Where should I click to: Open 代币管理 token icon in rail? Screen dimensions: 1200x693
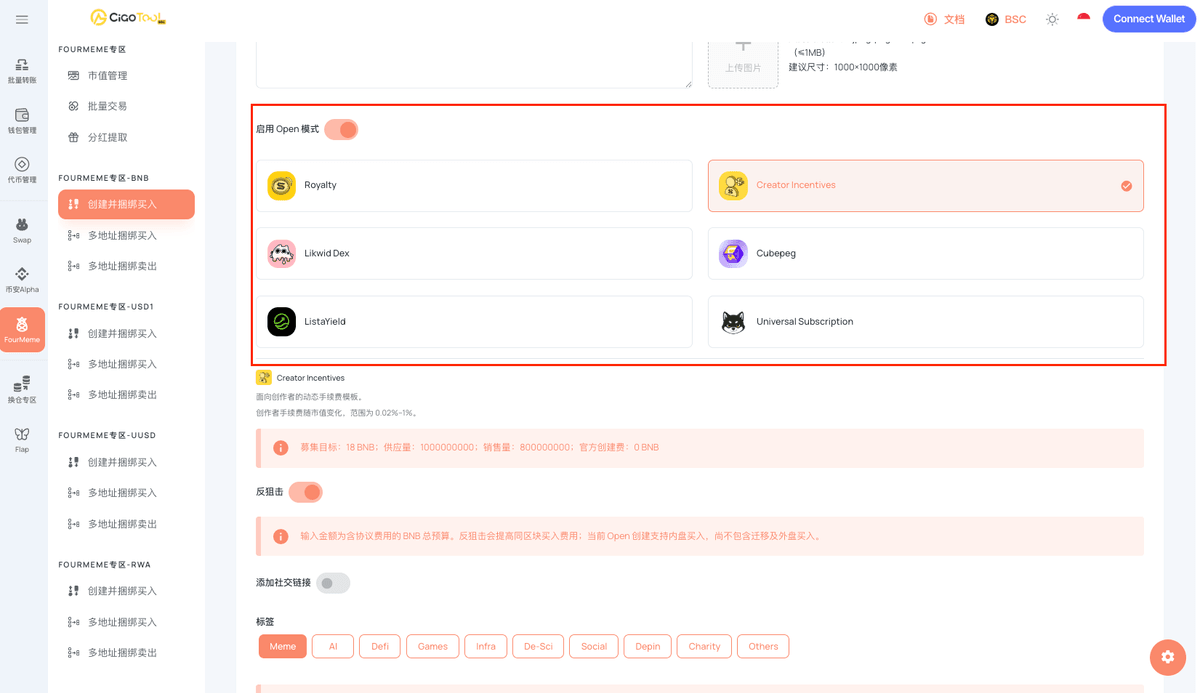pyautogui.click(x=22, y=169)
